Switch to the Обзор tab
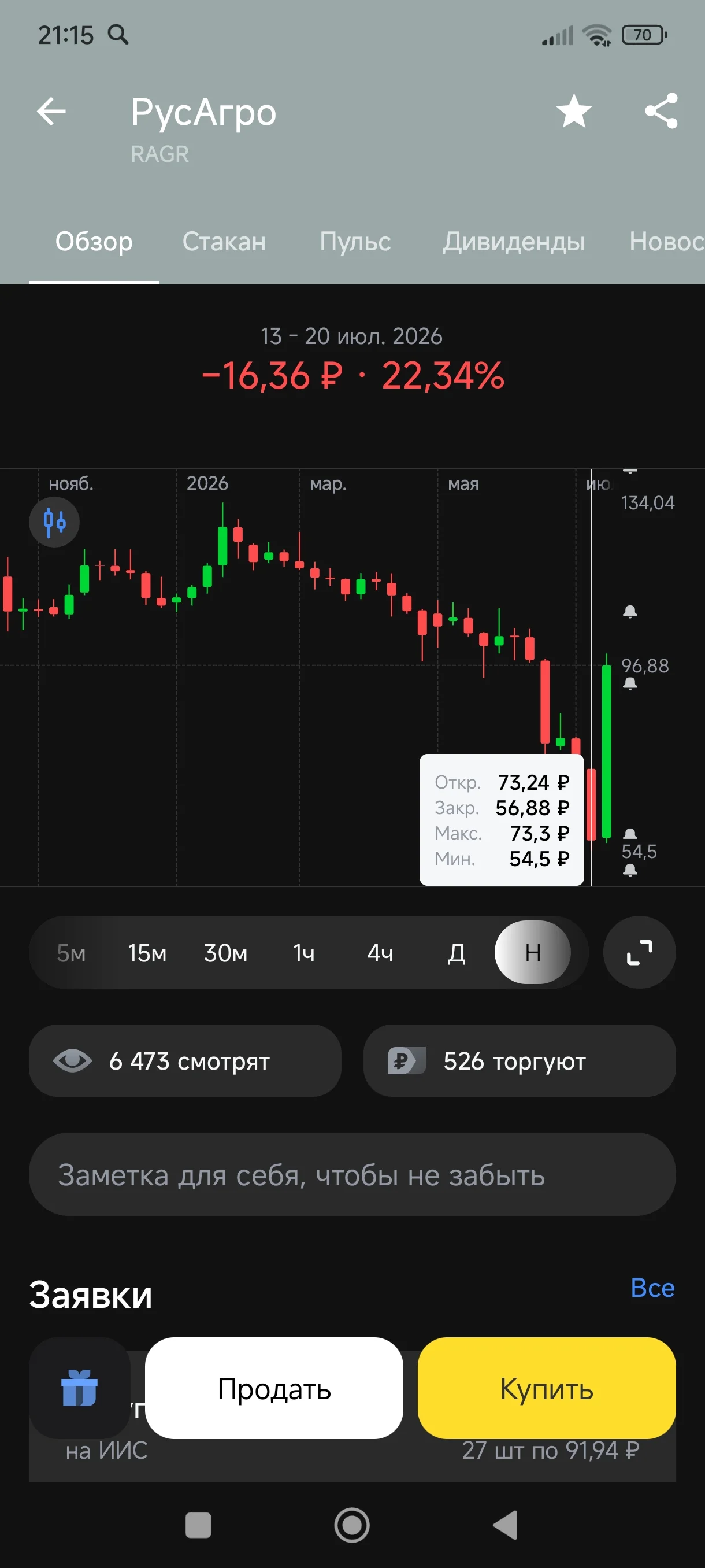The height and width of the screenshot is (1568, 705). pyautogui.click(x=94, y=242)
